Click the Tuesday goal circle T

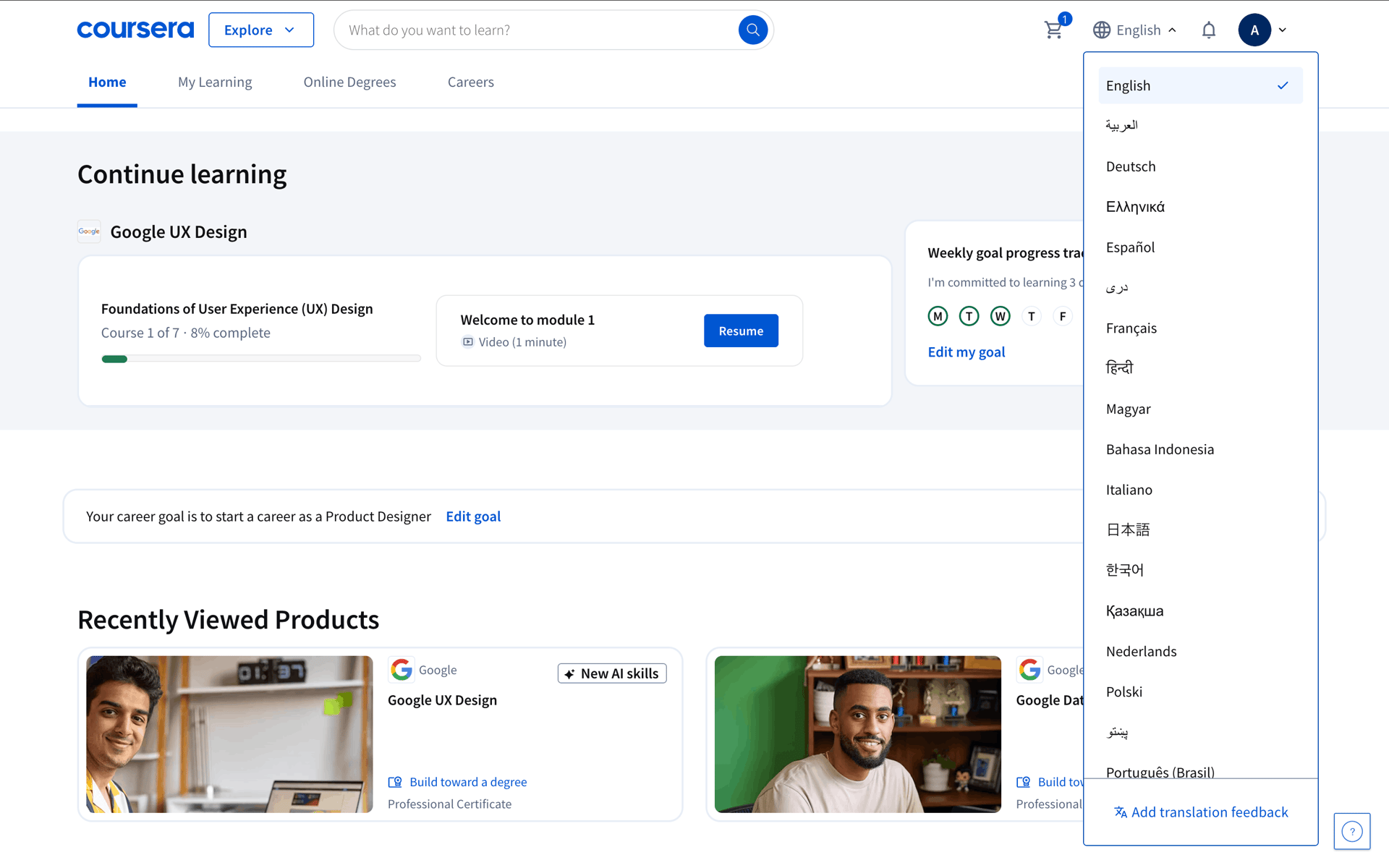pyautogui.click(x=969, y=316)
